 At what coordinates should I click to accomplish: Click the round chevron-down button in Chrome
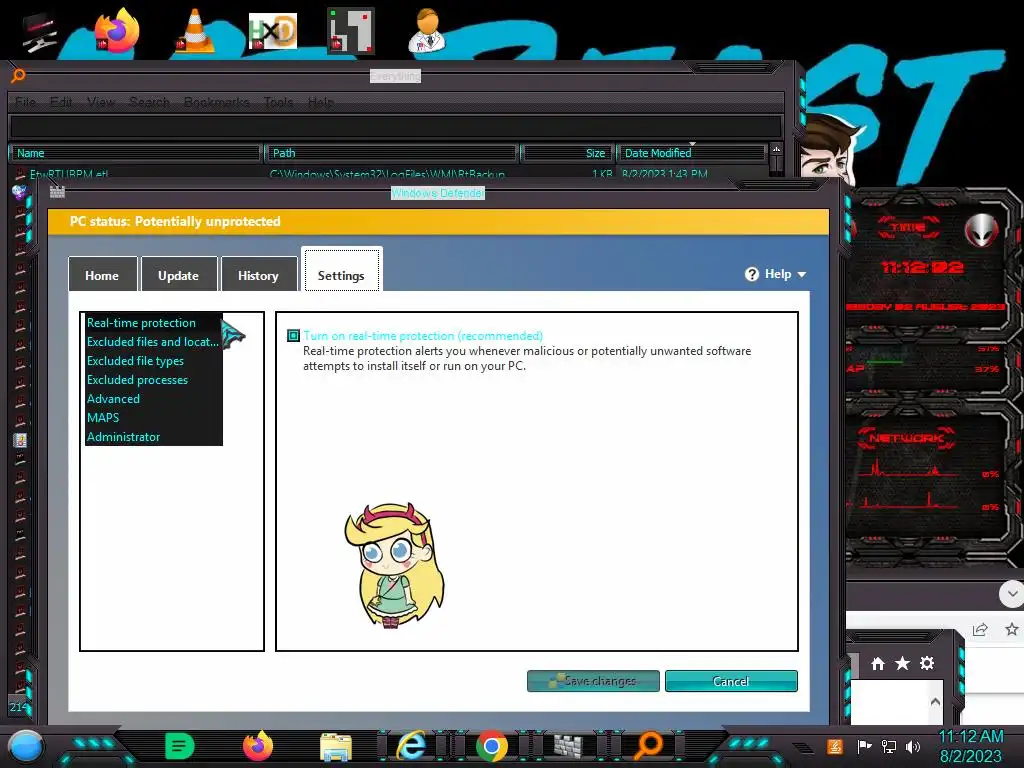1012,594
